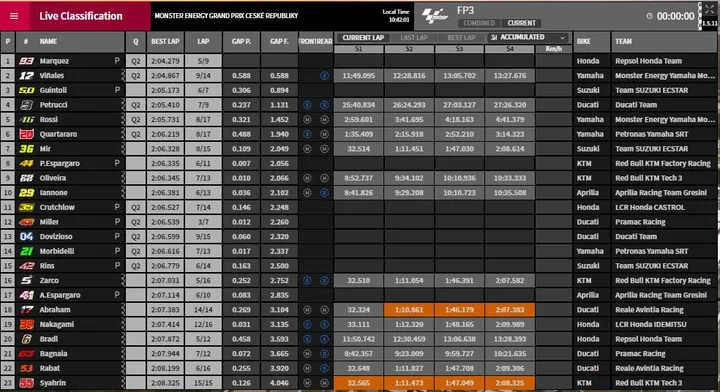Click Rossi's rear tyre indicator
Image resolution: width=720 pixels, height=392 pixels.
[x=324, y=120]
